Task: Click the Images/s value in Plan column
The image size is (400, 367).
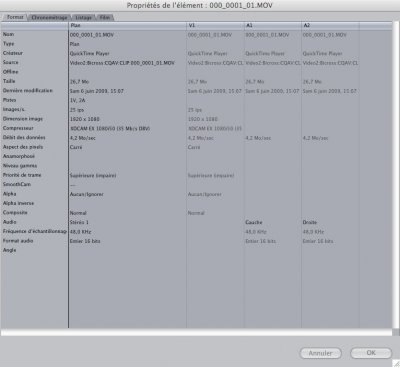Action: click(x=77, y=110)
